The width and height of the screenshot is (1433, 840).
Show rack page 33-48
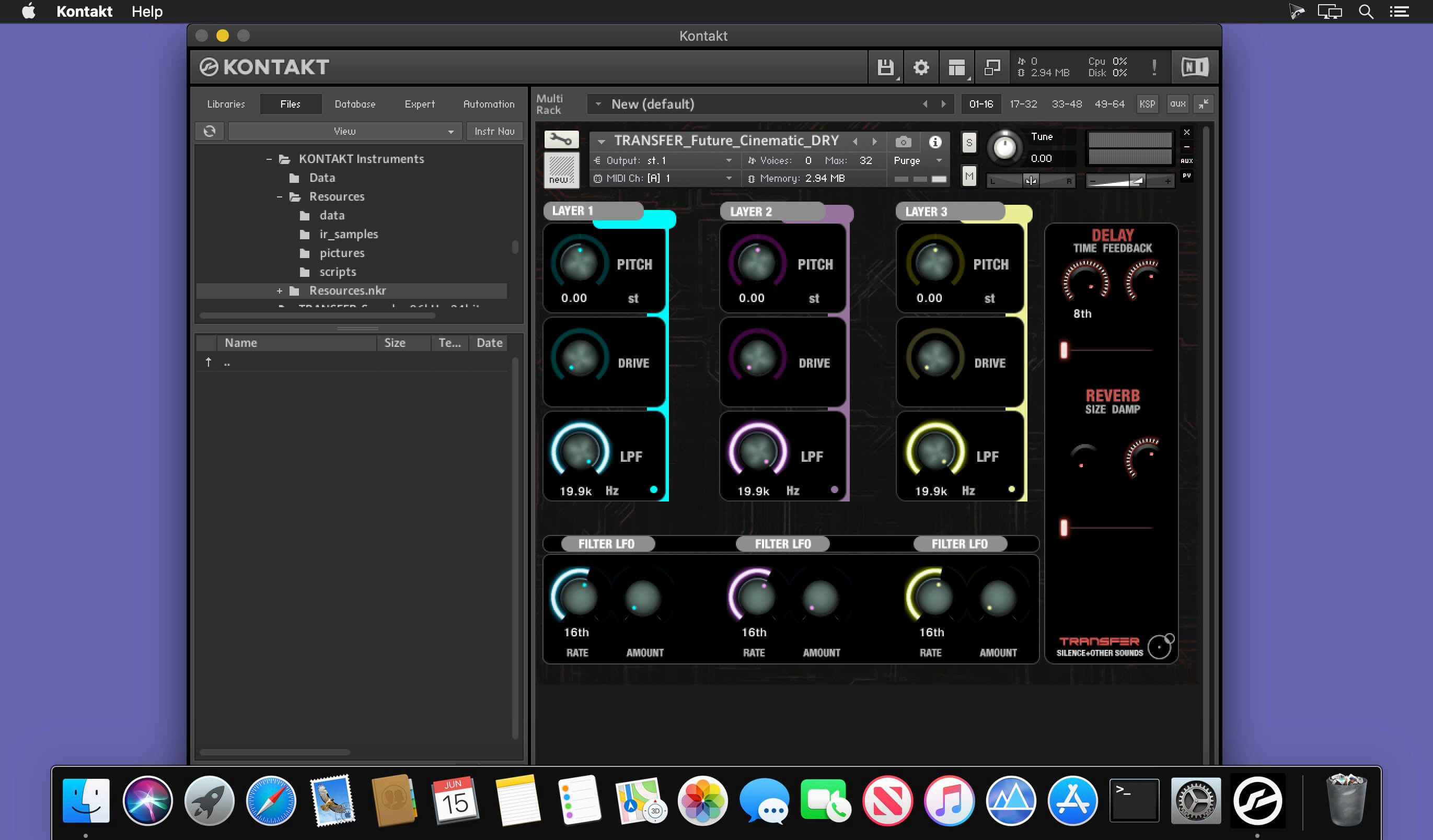pos(1066,104)
